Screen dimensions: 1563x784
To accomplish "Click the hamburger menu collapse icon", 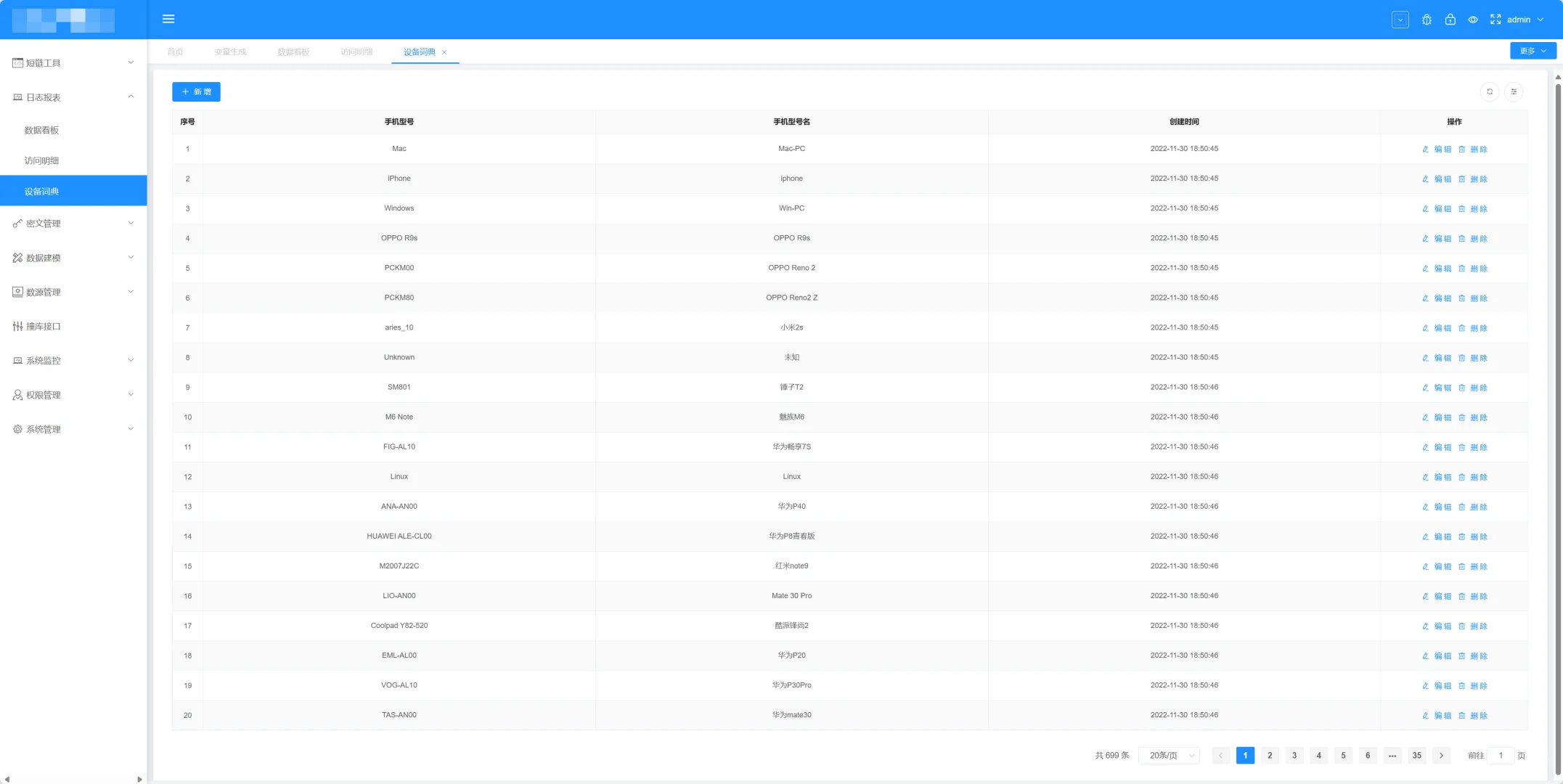I will [168, 19].
